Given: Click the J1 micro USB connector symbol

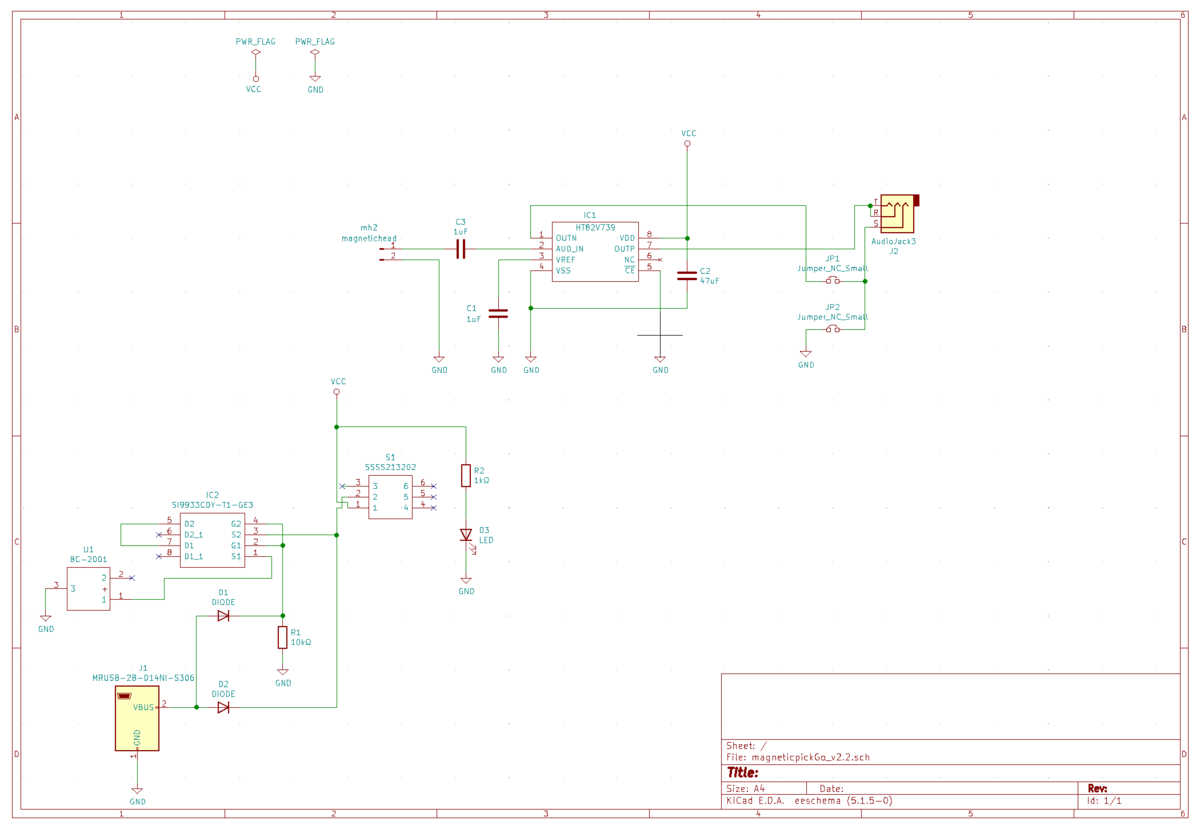Looking at the screenshot, I should point(137,718).
